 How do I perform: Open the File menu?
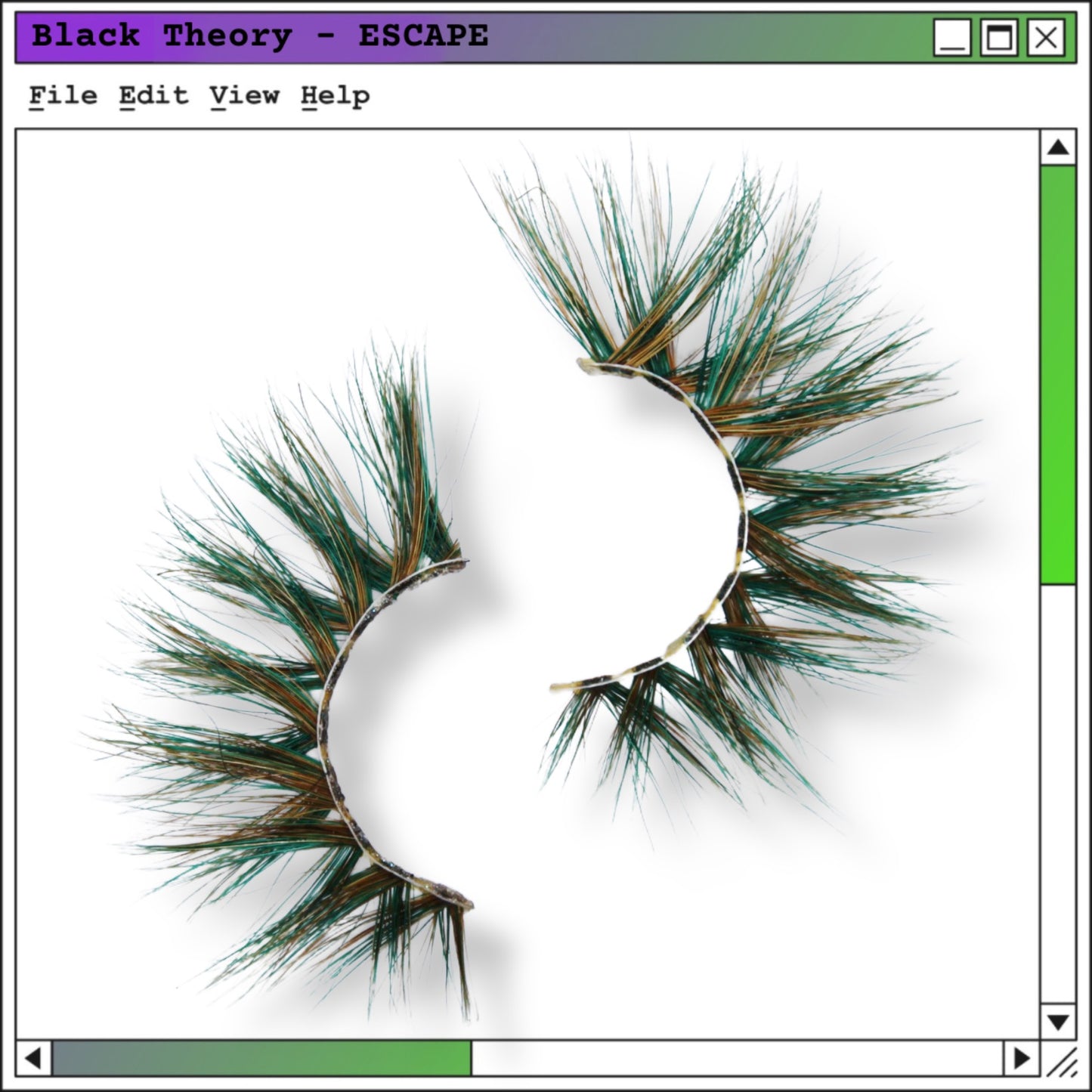click(63, 96)
